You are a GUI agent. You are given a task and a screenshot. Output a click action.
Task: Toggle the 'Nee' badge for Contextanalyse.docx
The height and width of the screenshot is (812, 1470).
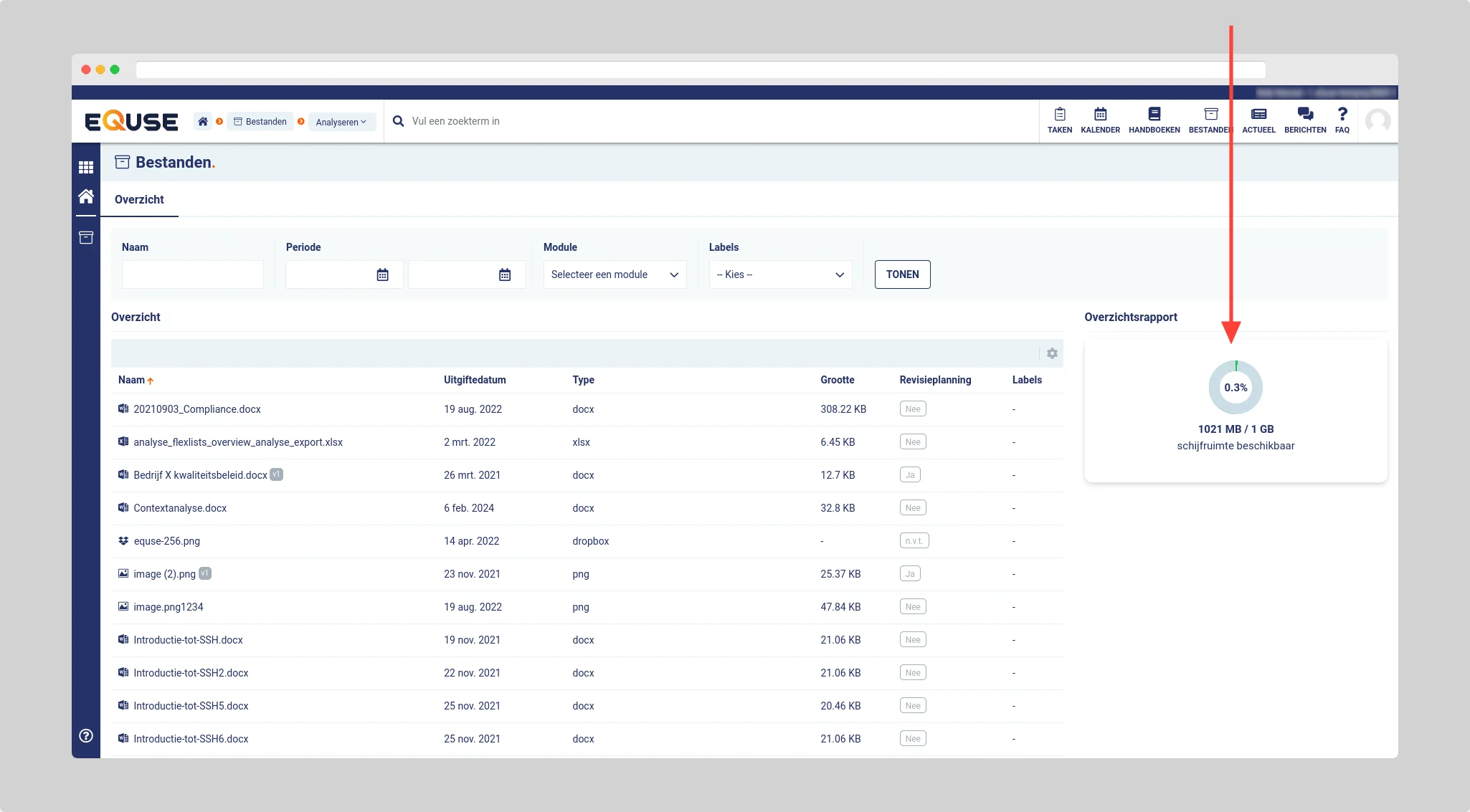click(x=912, y=508)
